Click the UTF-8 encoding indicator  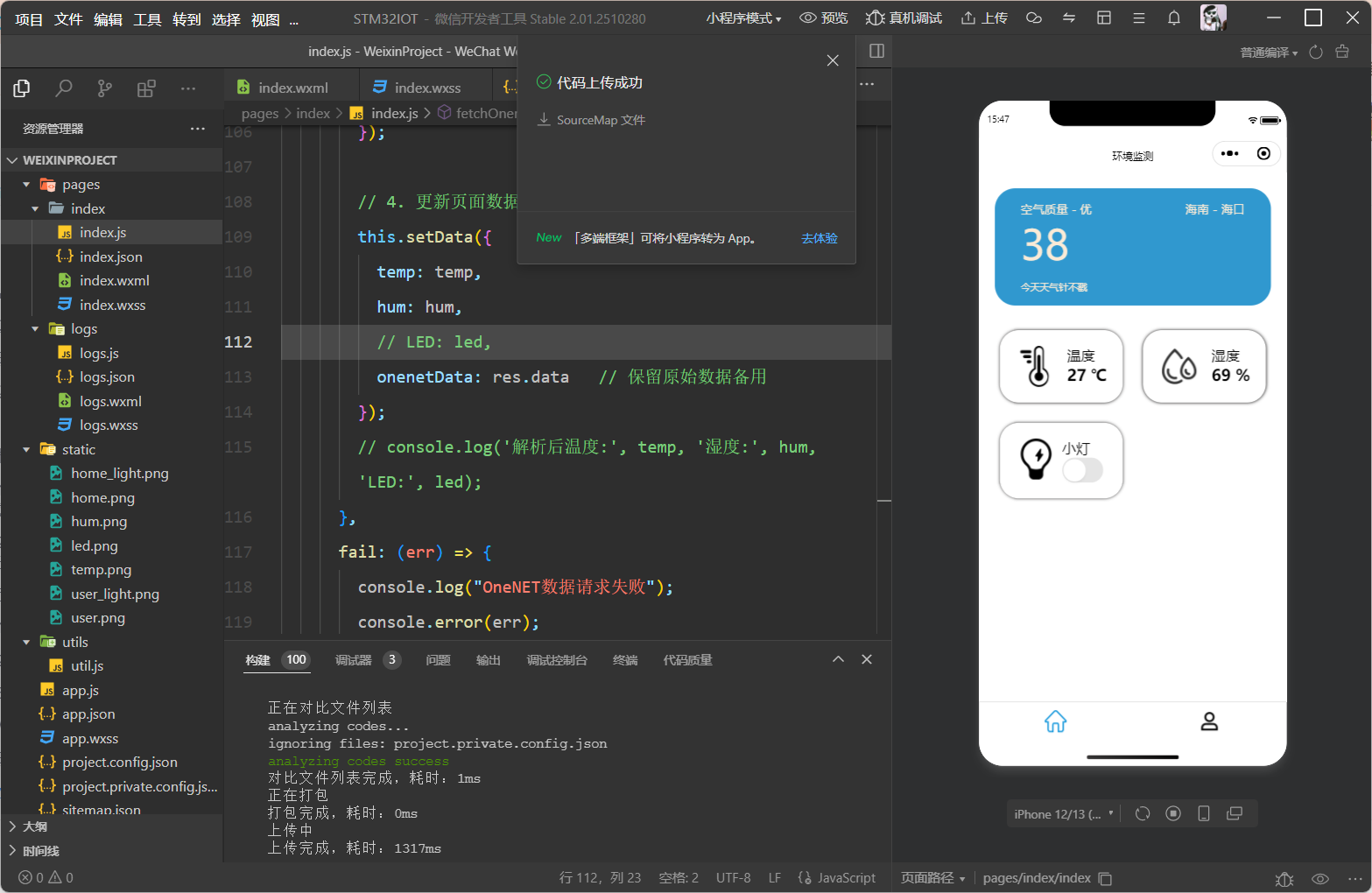[x=734, y=878]
